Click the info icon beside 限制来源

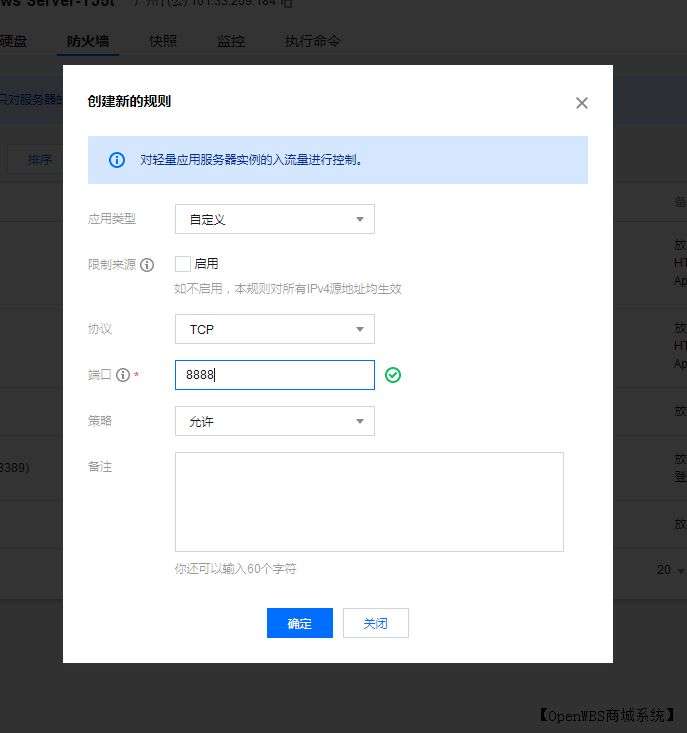pos(147,265)
